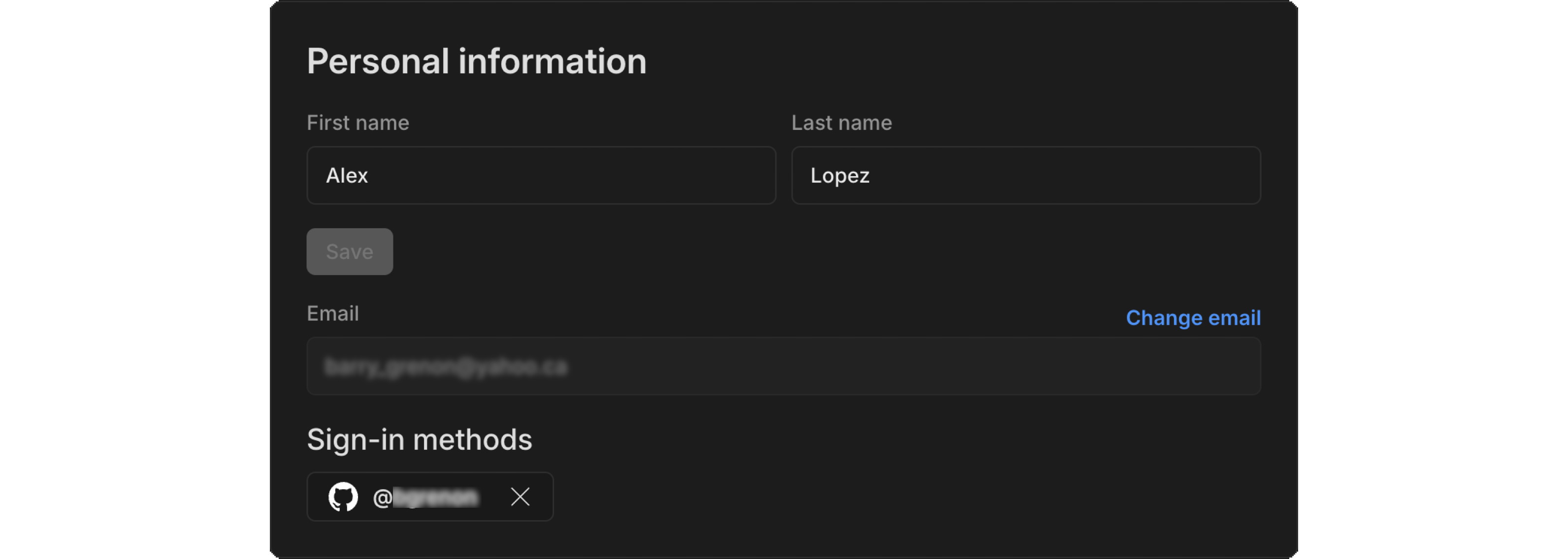Open email change via the blue link
Viewport: 1568px width, 559px height.
tap(1193, 317)
